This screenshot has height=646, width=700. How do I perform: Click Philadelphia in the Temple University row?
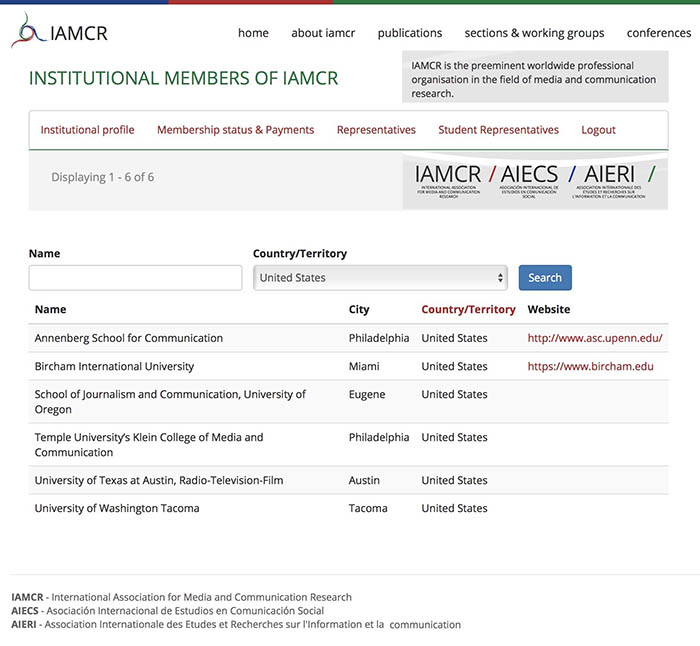click(379, 438)
